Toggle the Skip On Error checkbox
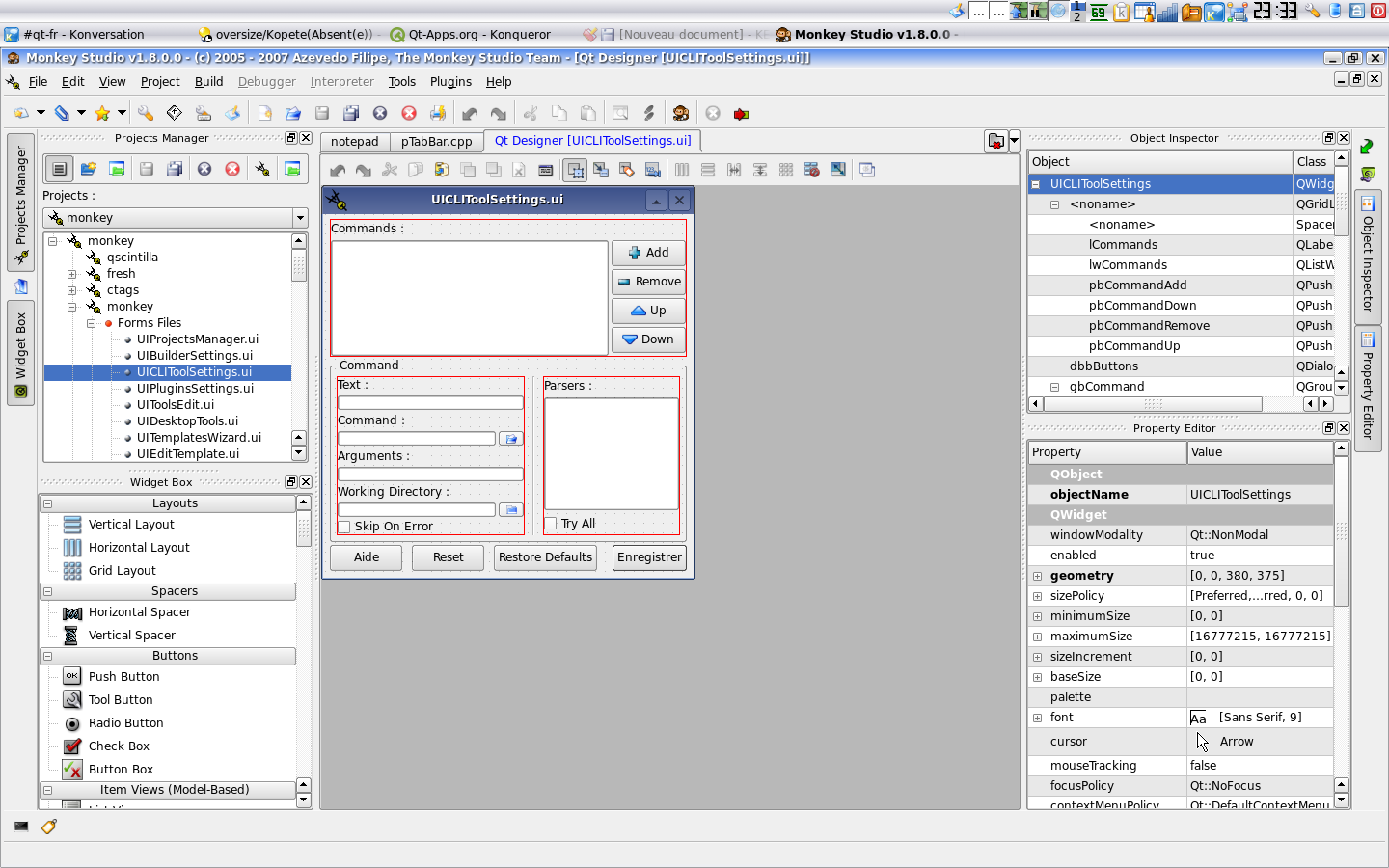Viewport: 1389px width, 868px height. [344, 527]
